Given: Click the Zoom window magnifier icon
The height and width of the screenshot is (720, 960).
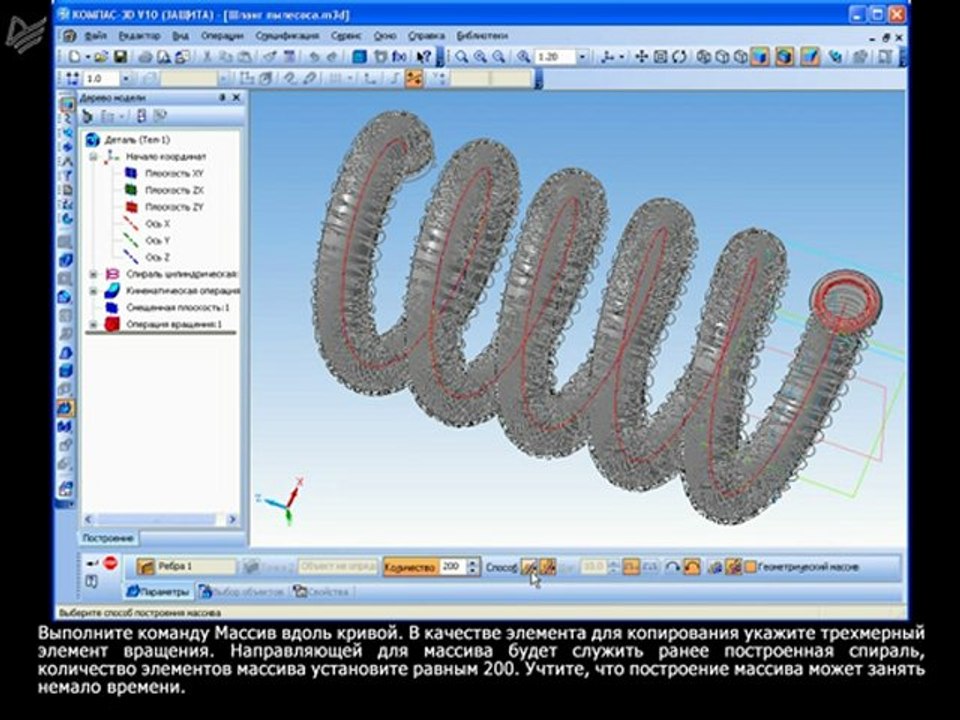Looking at the screenshot, I should click(461, 57).
